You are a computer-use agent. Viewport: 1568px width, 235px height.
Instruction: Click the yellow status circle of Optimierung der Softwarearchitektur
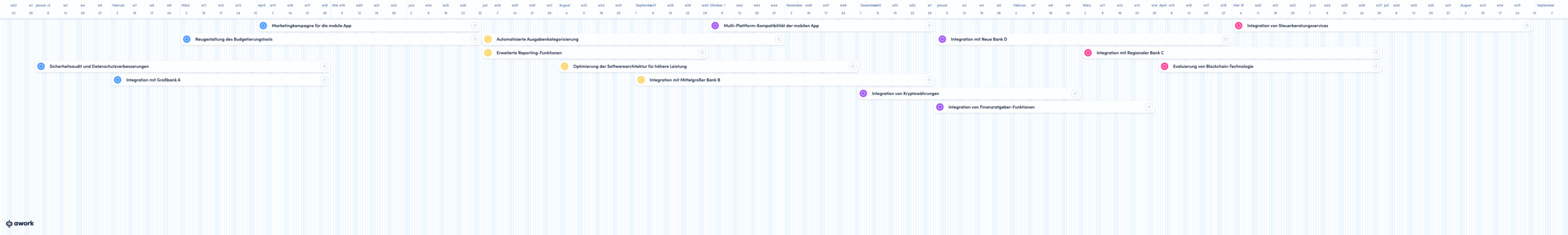coord(565,66)
